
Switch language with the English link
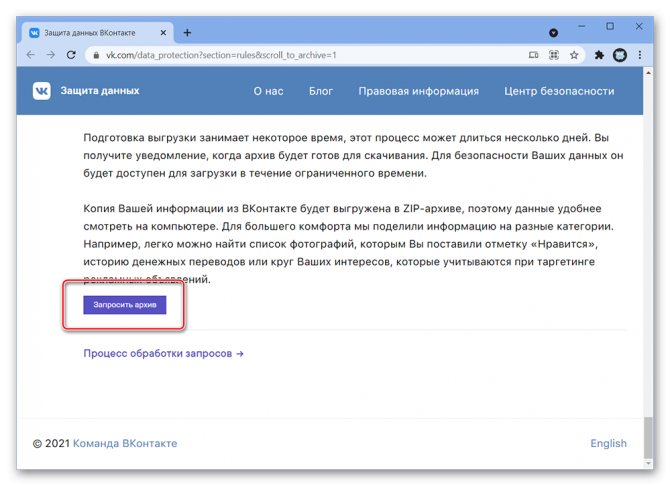(x=608, y=443)
